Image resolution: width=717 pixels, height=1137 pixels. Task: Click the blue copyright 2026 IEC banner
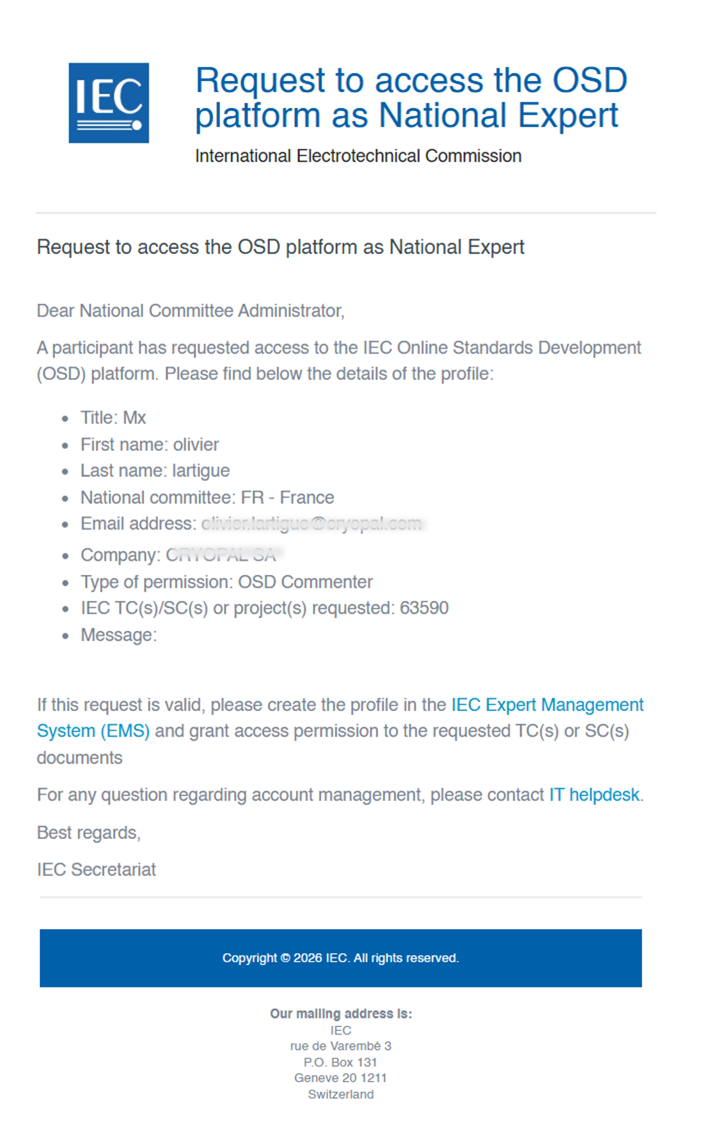(x=341, y=958)
